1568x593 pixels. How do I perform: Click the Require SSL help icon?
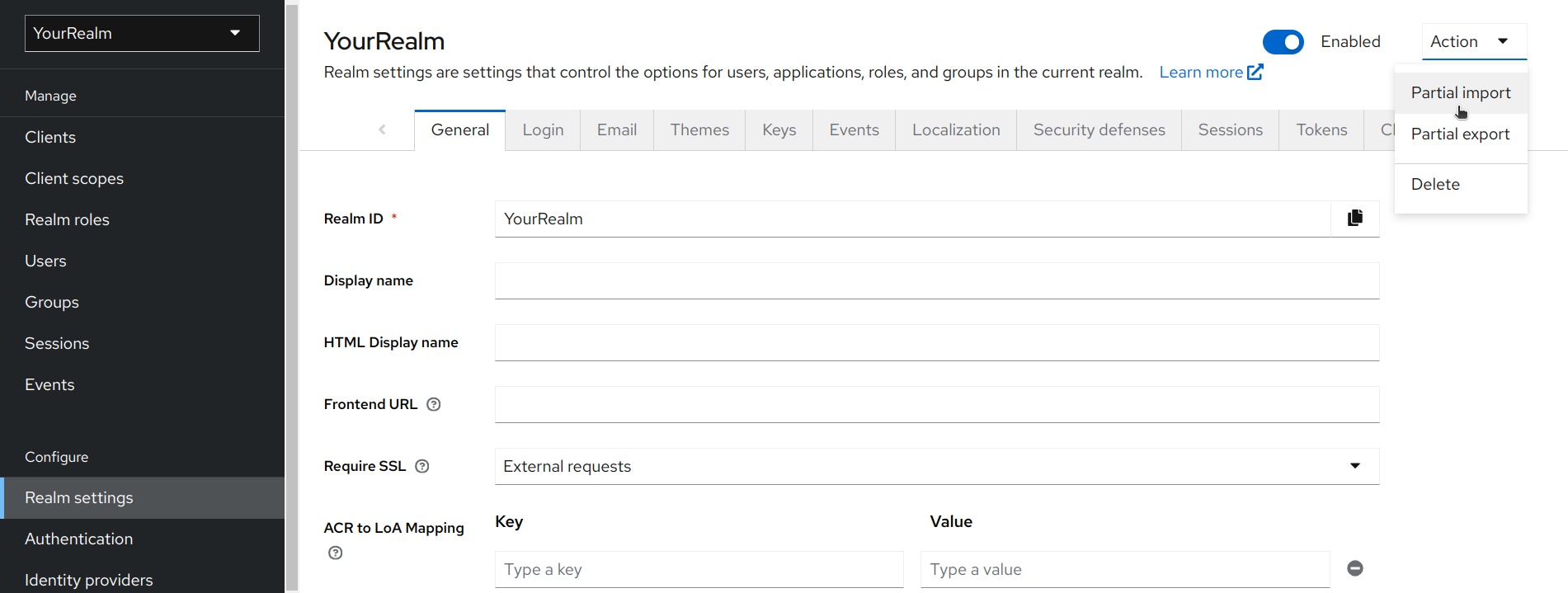pos(421,466)
